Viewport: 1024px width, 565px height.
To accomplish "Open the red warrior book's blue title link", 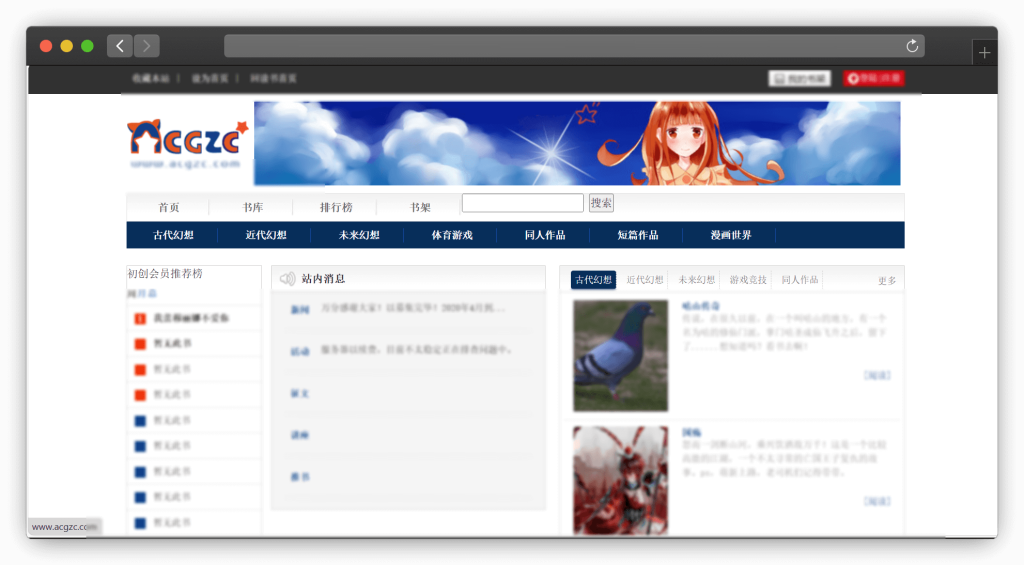I will click(x=692, y=432).
